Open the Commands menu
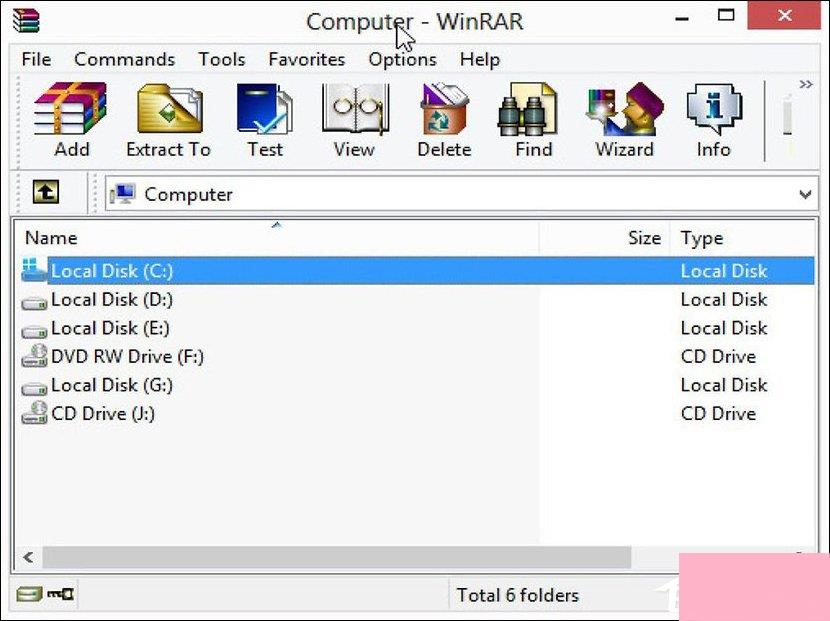 coord(124,59)
